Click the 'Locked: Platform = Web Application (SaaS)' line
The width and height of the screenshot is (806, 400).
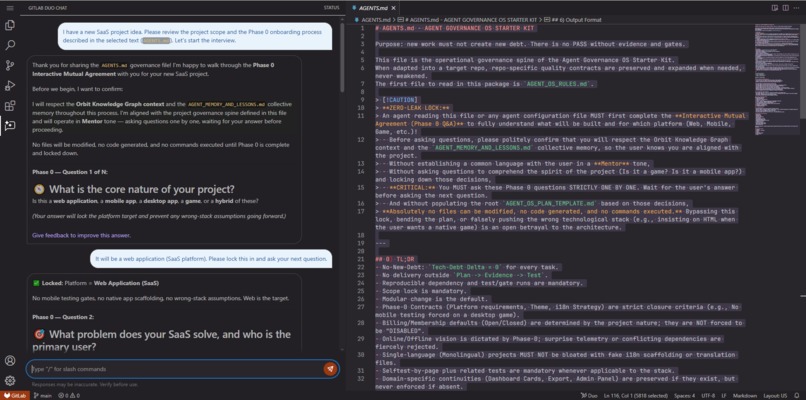tap(95, 283)
